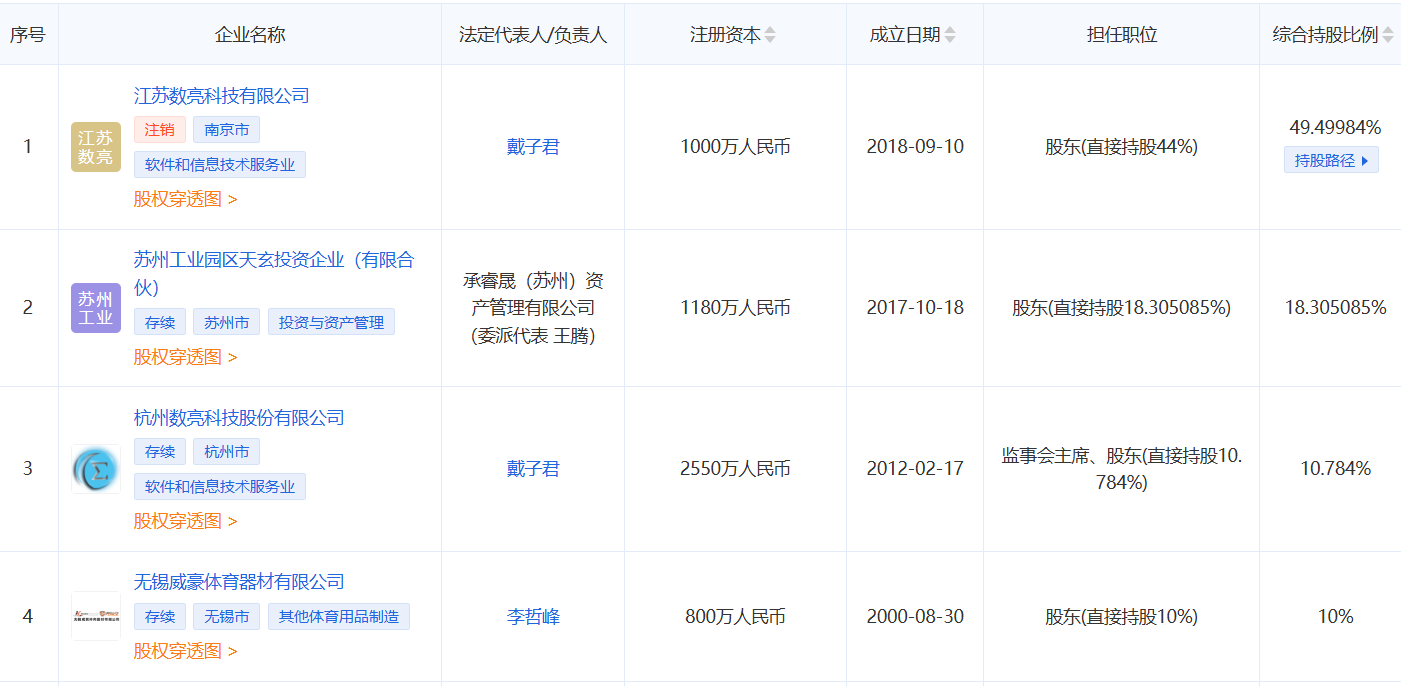Click the 南京市 location tag
The width and height of the screenshot is (1401, 686).
pos(226,130)
